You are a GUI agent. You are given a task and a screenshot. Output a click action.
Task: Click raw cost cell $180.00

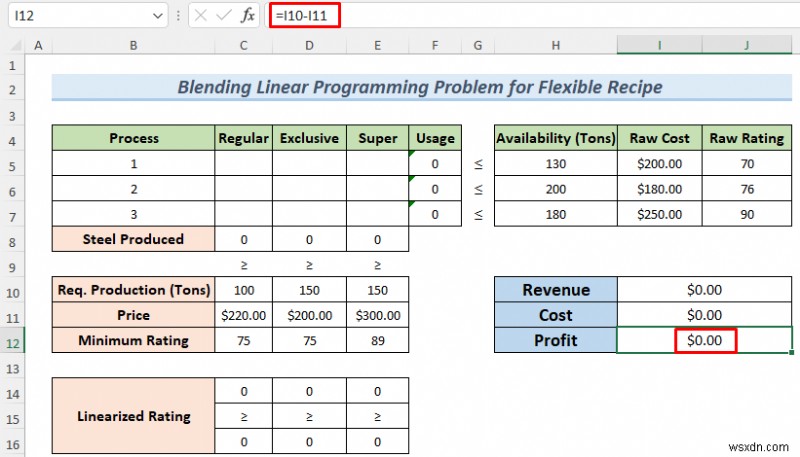[659, 189]
